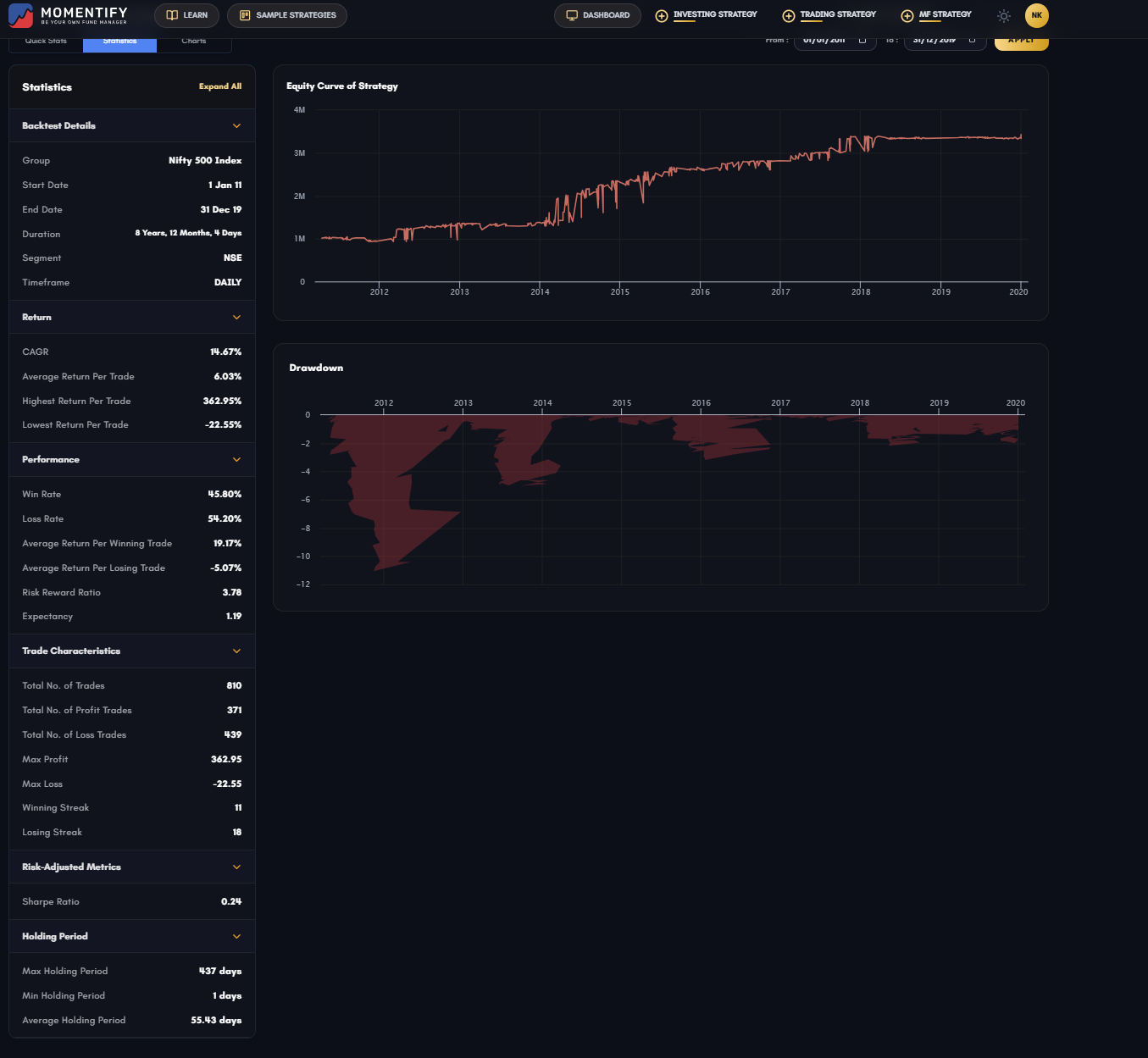Image resolution: width=1148 pixels, height=1058 pixels.
Task: Collapse the Performance section chevron
Action: coord(236,460)
